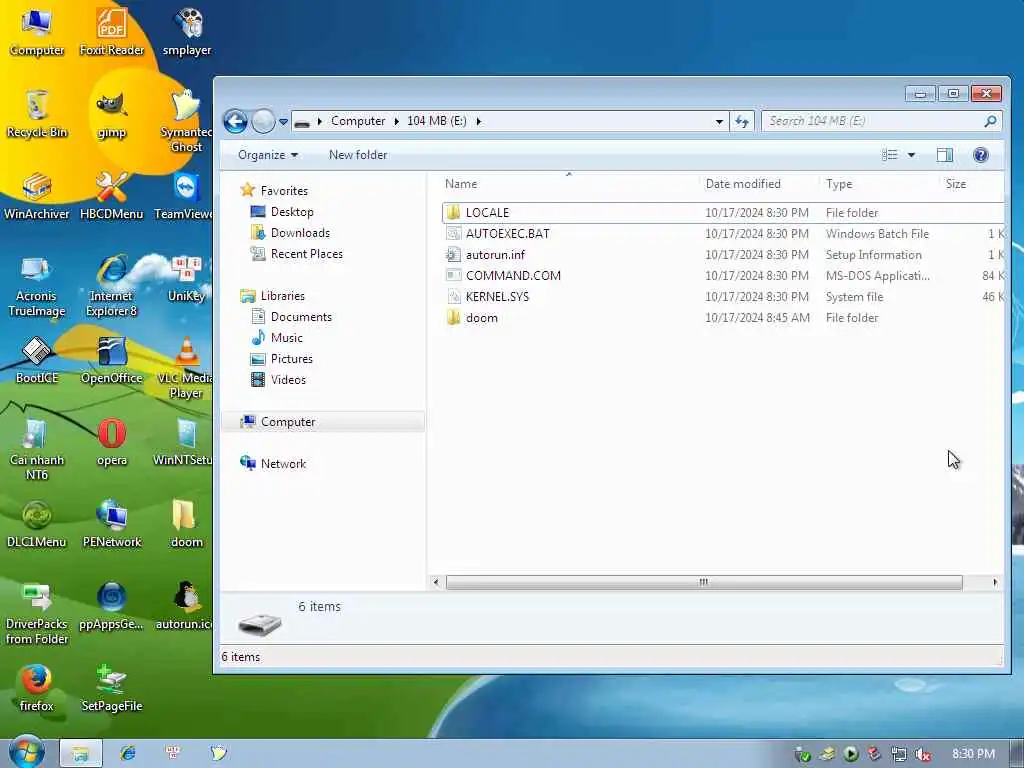Open the Videos library
The image size is (1024, 768).
pyautogui.click(x=288, y=379)
